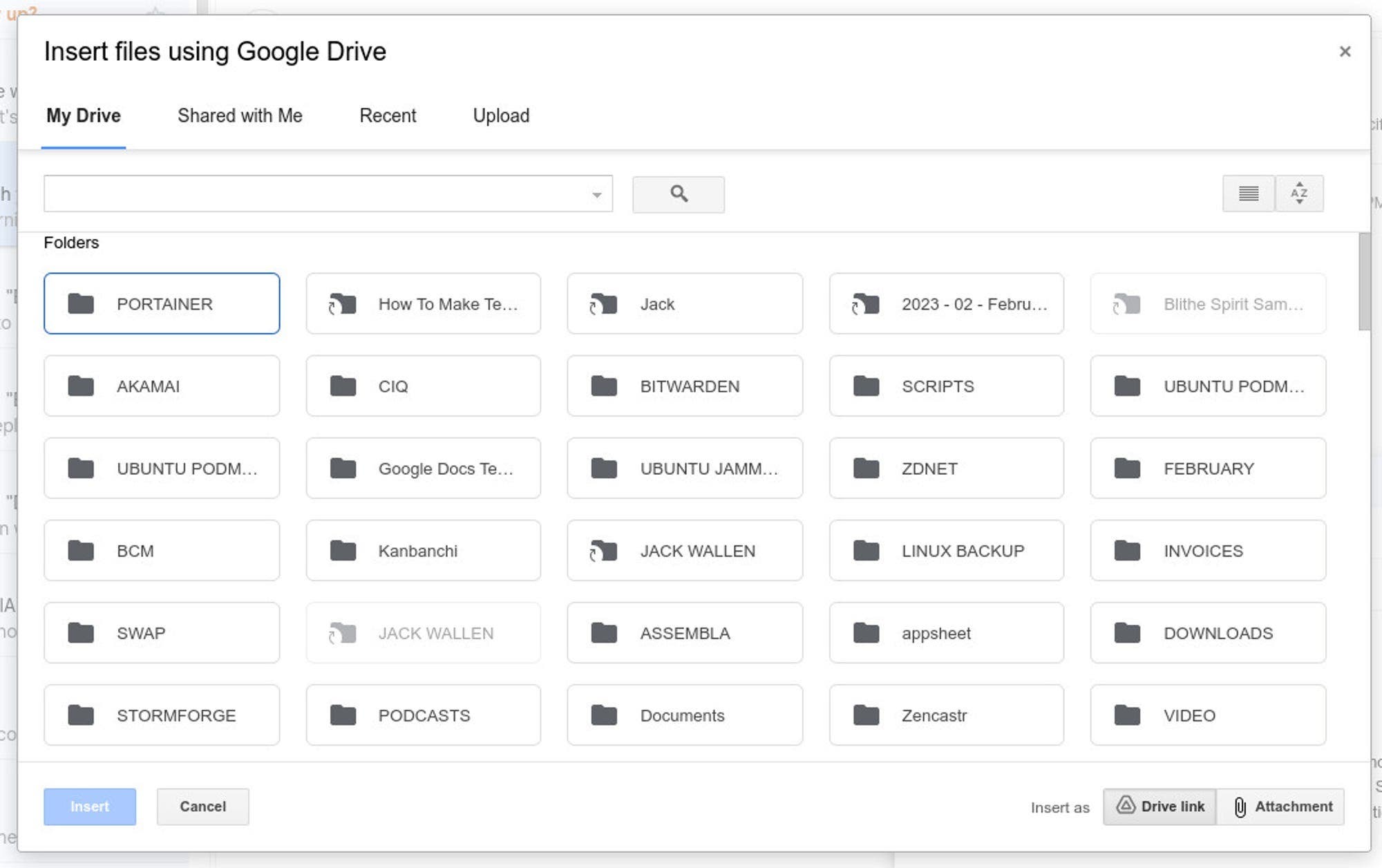Viewport: 1382px width, 868px height.
Task: Click the STORMFORGE folder icon
Action: [81, 715]
